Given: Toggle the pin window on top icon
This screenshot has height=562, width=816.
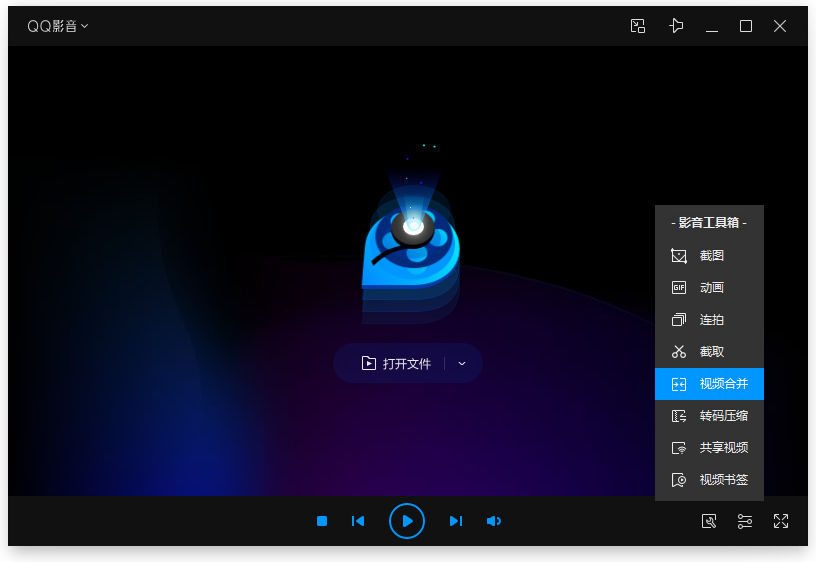Looking at the screenshot, I should (x=677, y=26).
